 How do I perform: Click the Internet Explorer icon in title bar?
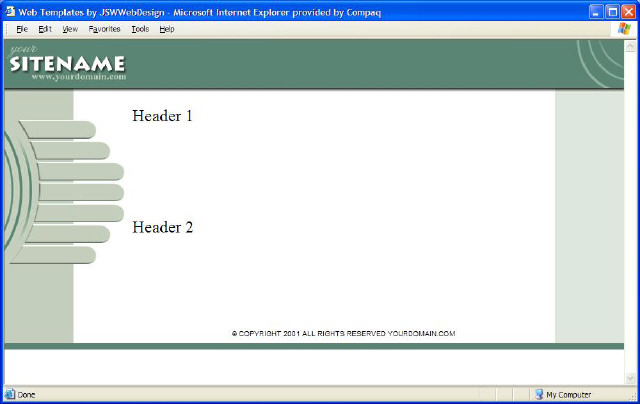click(10, 10)
